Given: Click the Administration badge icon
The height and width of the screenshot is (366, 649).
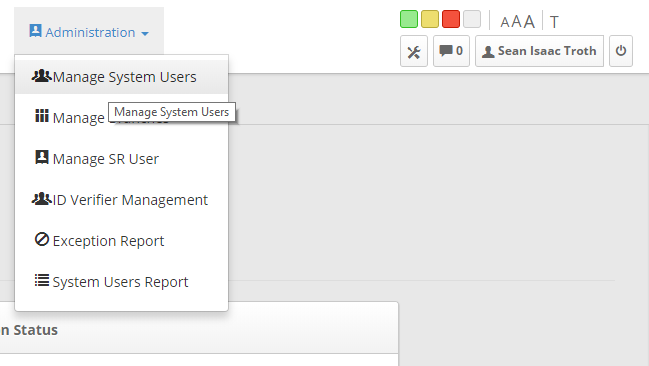Looking at the screenshot, I should click(x=35, y=31).
